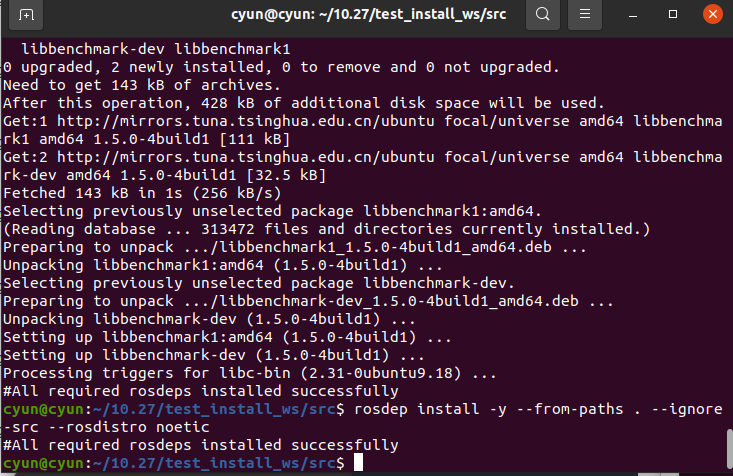Viewport: 733px width, 476px height.
Task: Click the 'Need to get 143 kB' line
Action: 142,85
